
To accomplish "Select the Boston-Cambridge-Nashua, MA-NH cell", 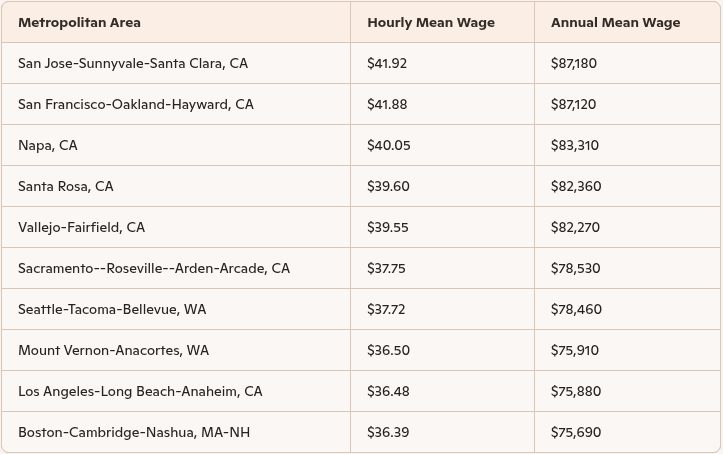I will click(134, 432).
